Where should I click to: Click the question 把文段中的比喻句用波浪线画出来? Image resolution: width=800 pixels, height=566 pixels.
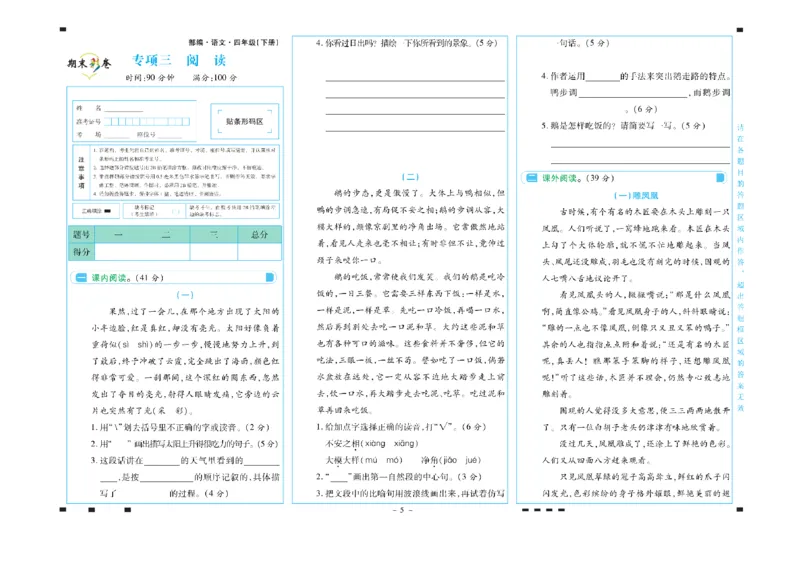410,493
